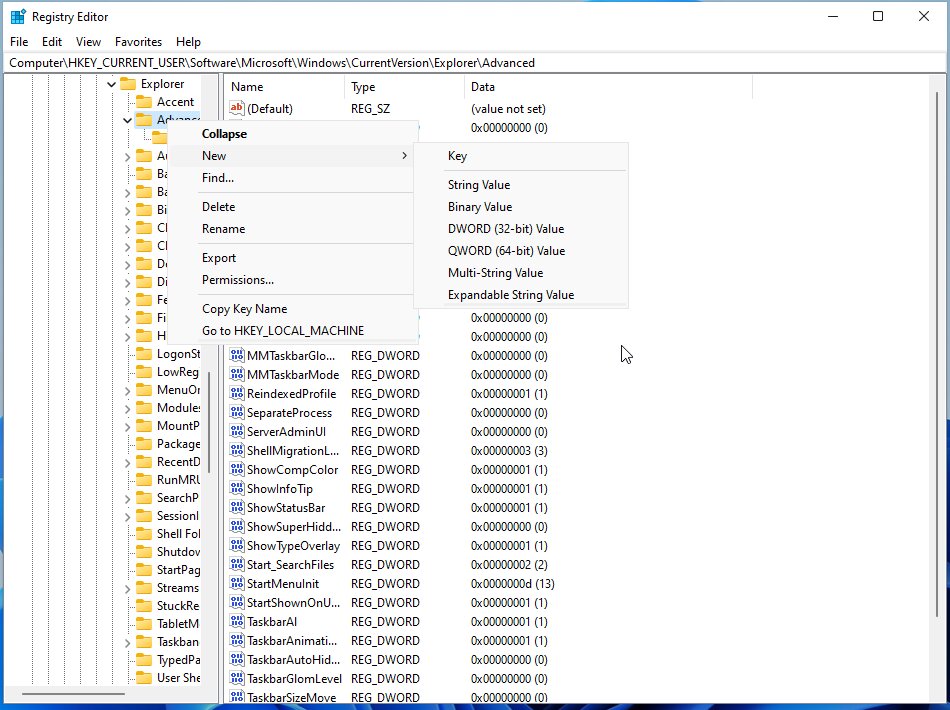This screenshot has width=950, height=710.
Task: Open the View menu
Action: coord(88,42)
